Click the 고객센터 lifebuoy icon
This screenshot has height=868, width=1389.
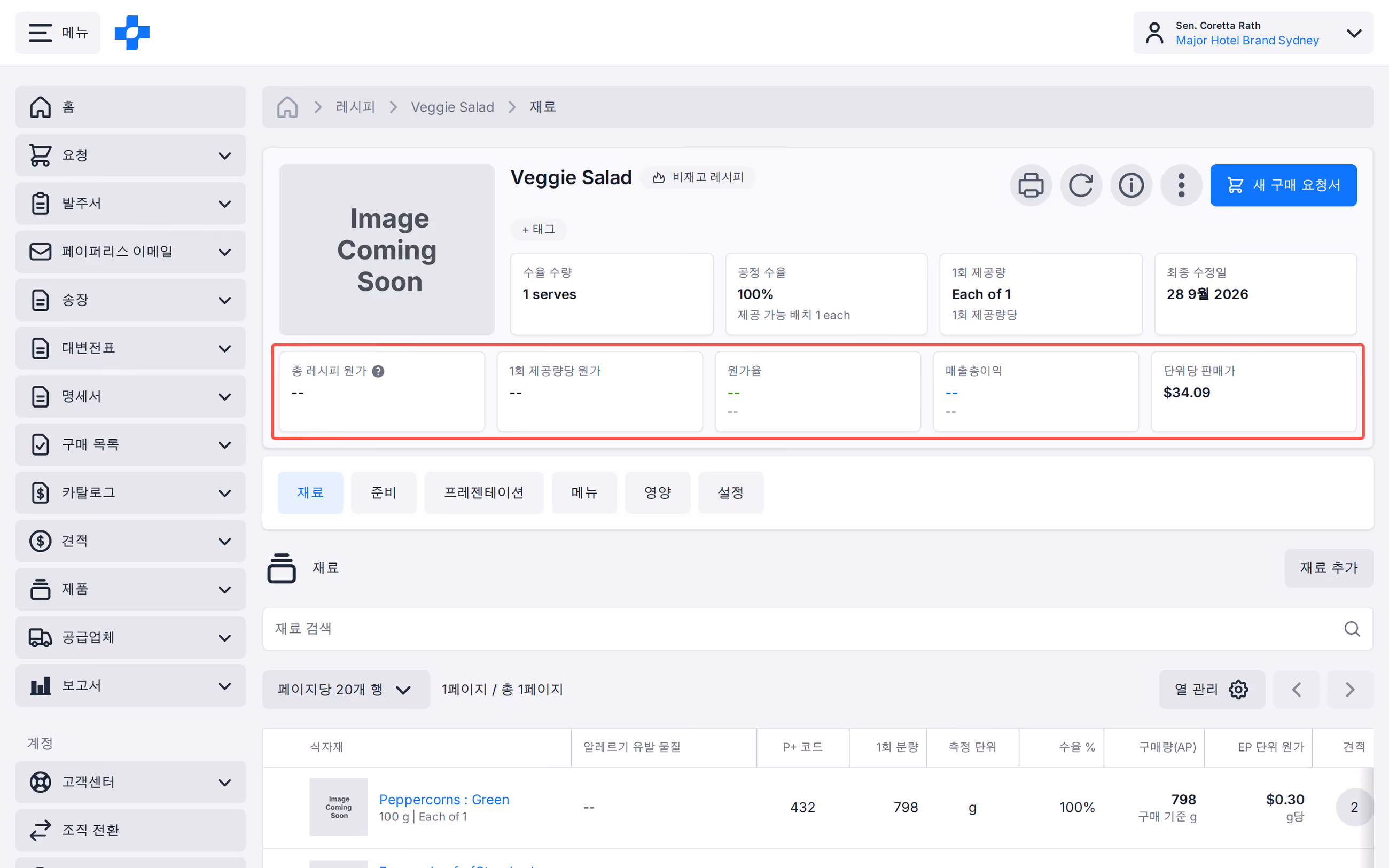point(40,782)
